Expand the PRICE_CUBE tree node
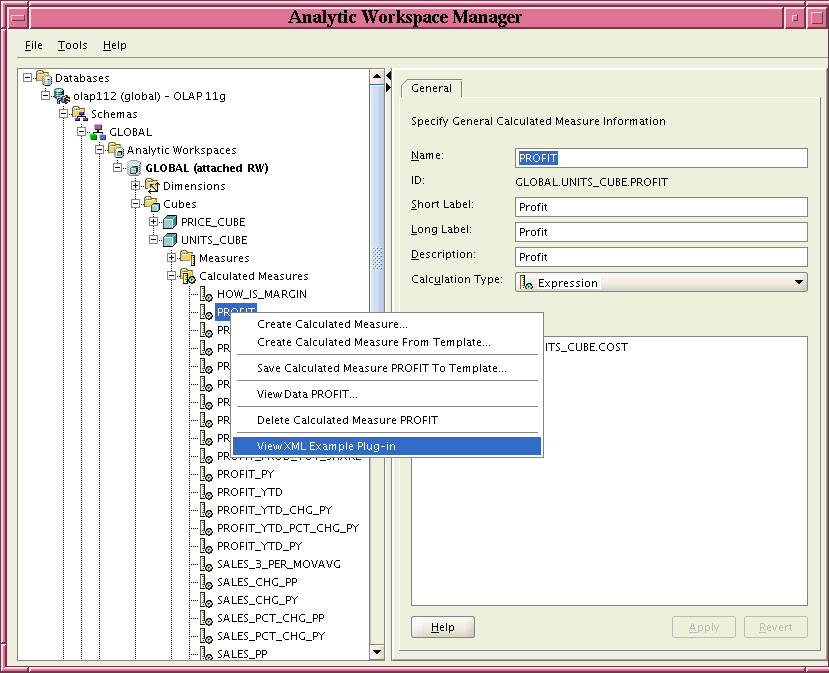 154,222
